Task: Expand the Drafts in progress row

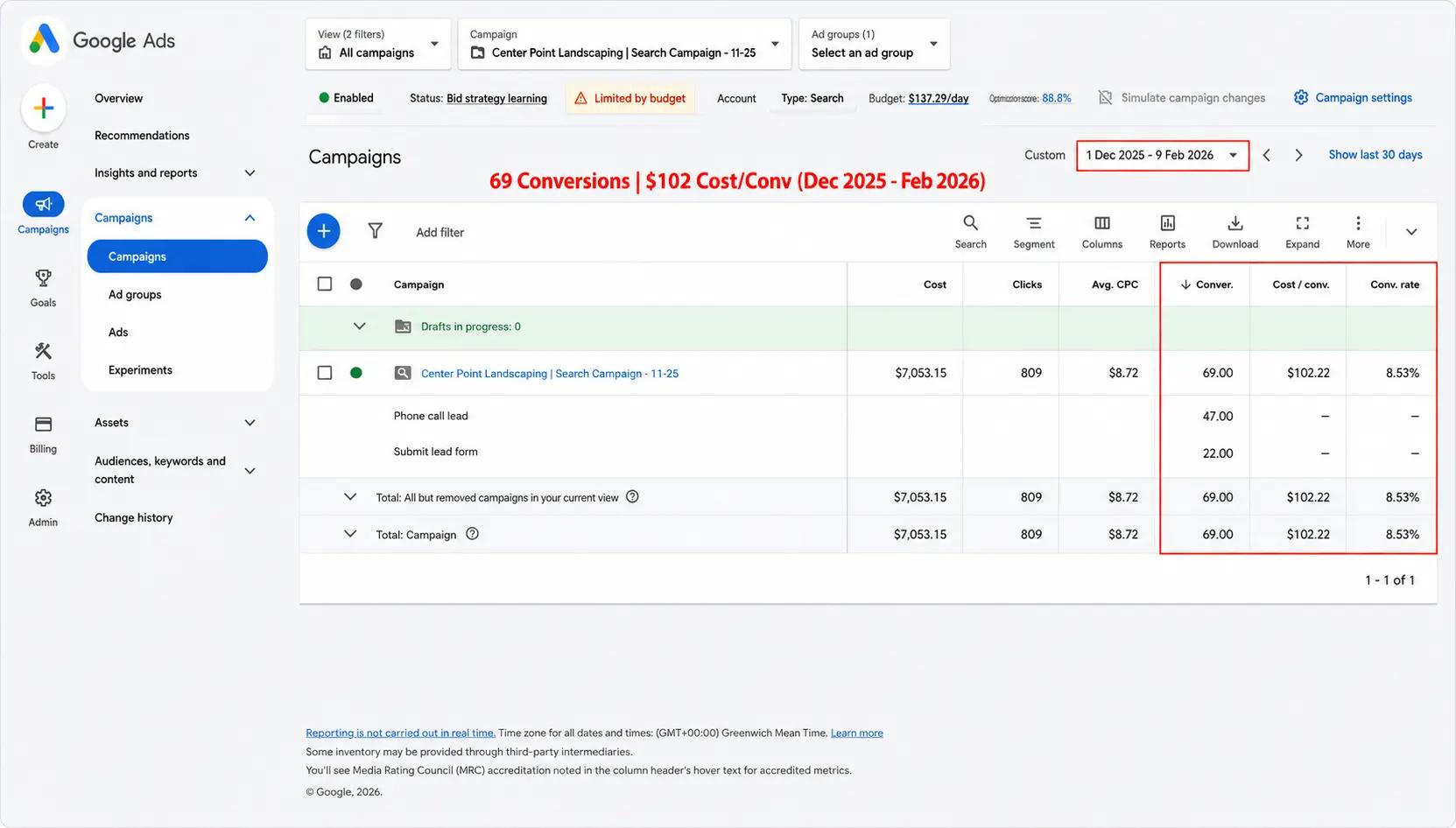Action: [x=359, y=326]
